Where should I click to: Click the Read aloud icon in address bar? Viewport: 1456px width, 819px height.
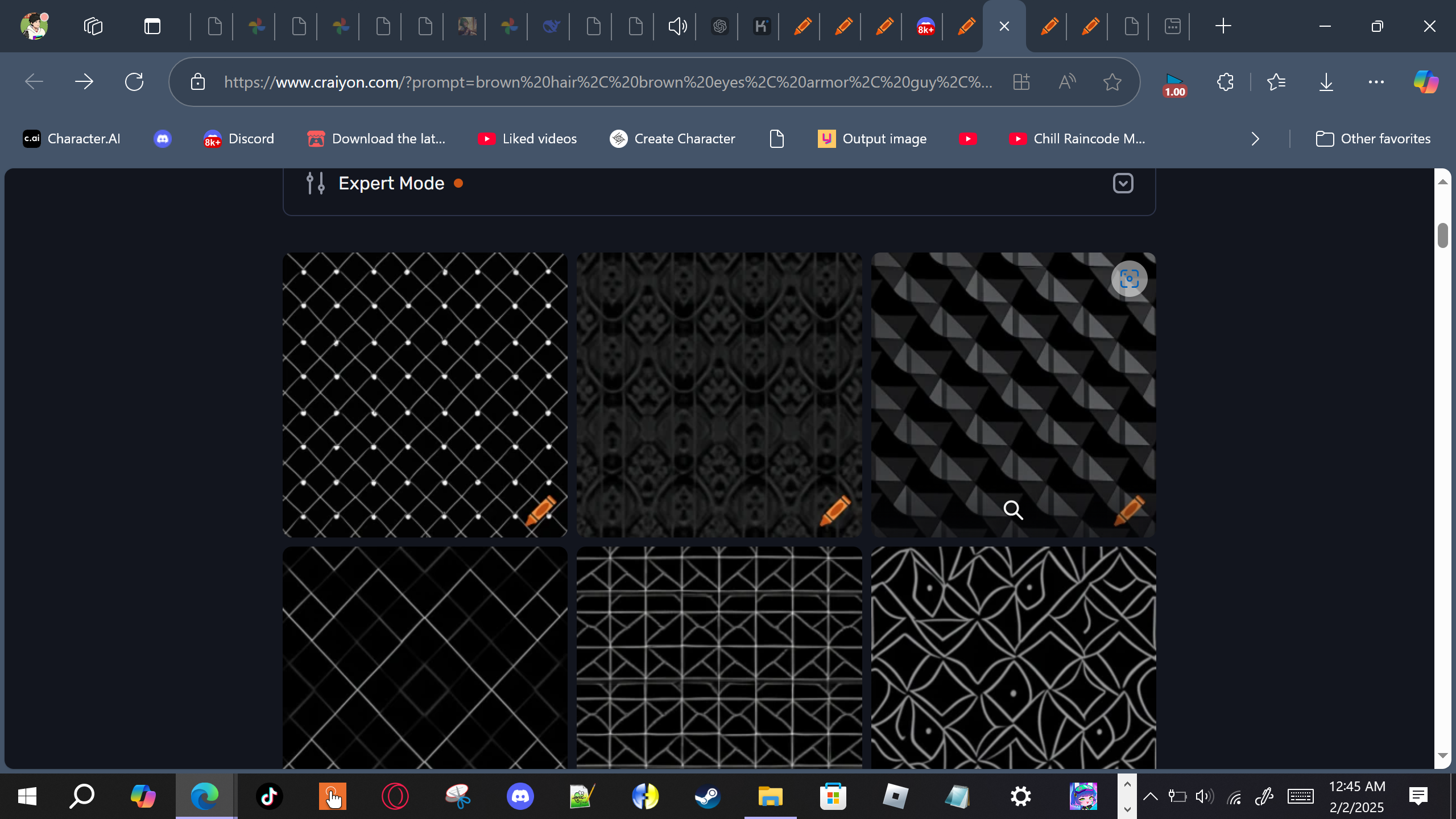(x=1067, y=82)
